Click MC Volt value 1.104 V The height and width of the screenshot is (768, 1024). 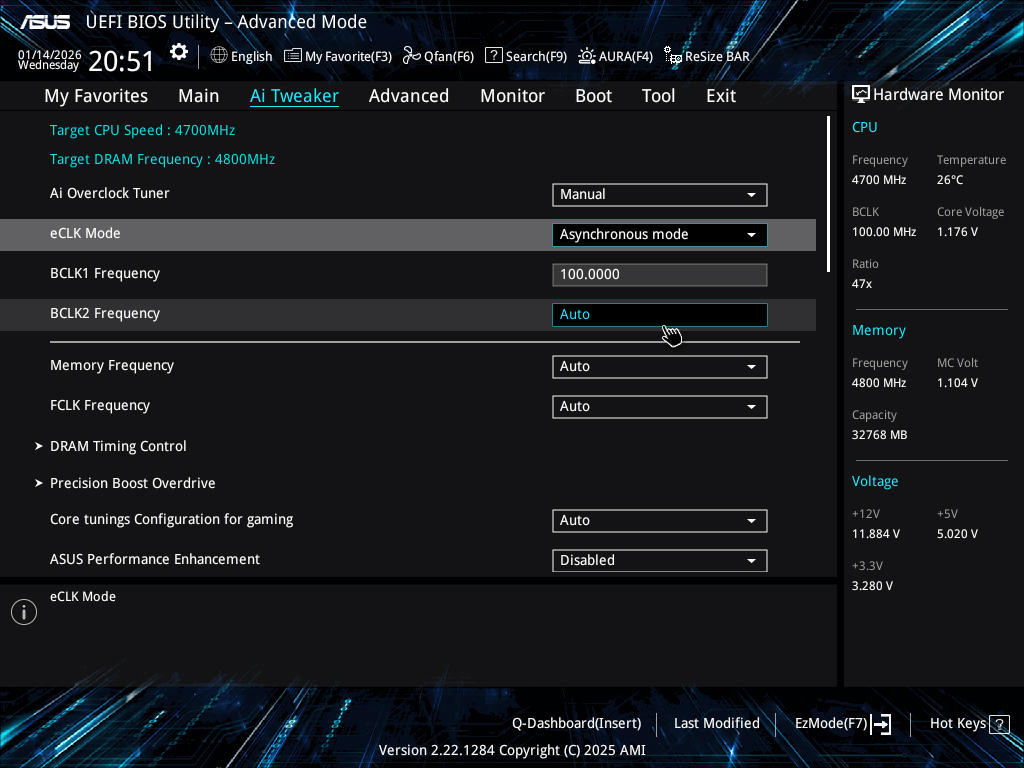(x=957, y=383)
